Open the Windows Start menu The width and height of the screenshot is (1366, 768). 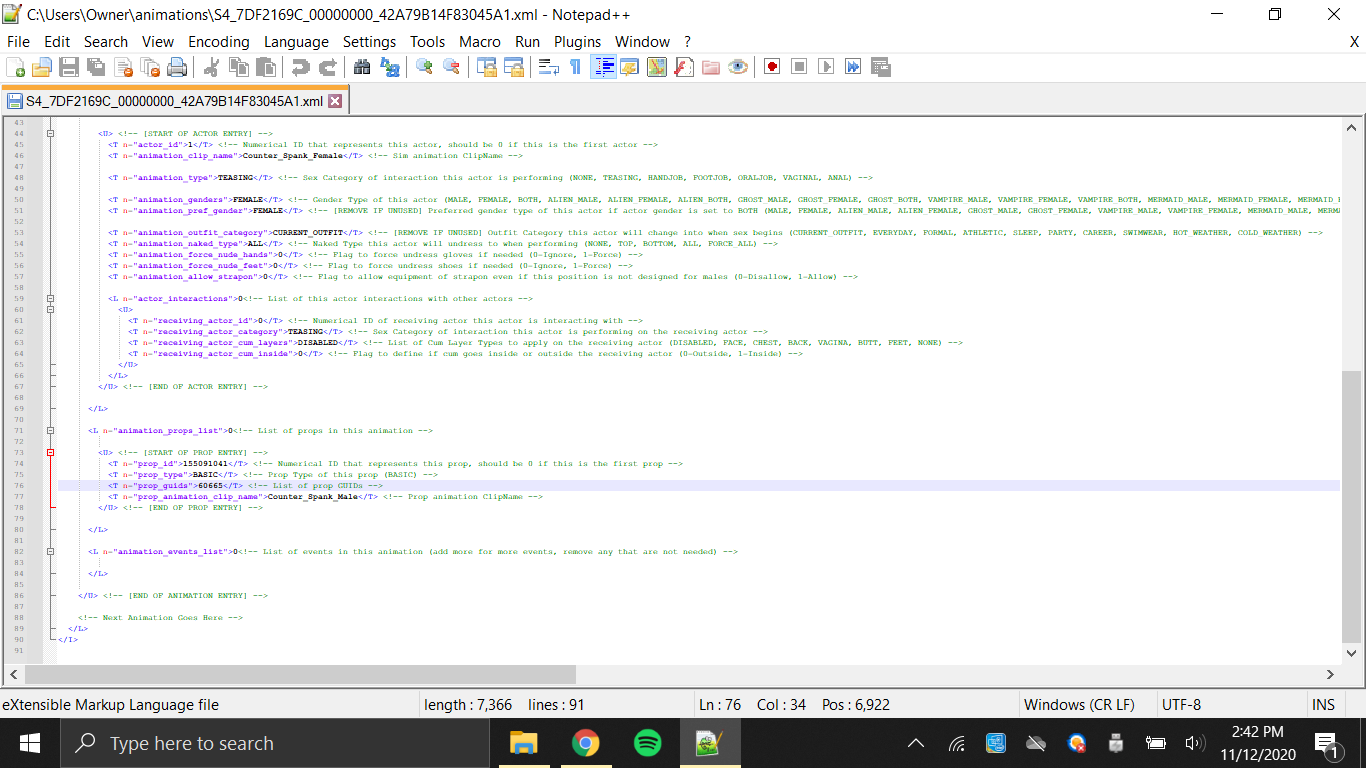pyautogui.click(x=30, y=743)
